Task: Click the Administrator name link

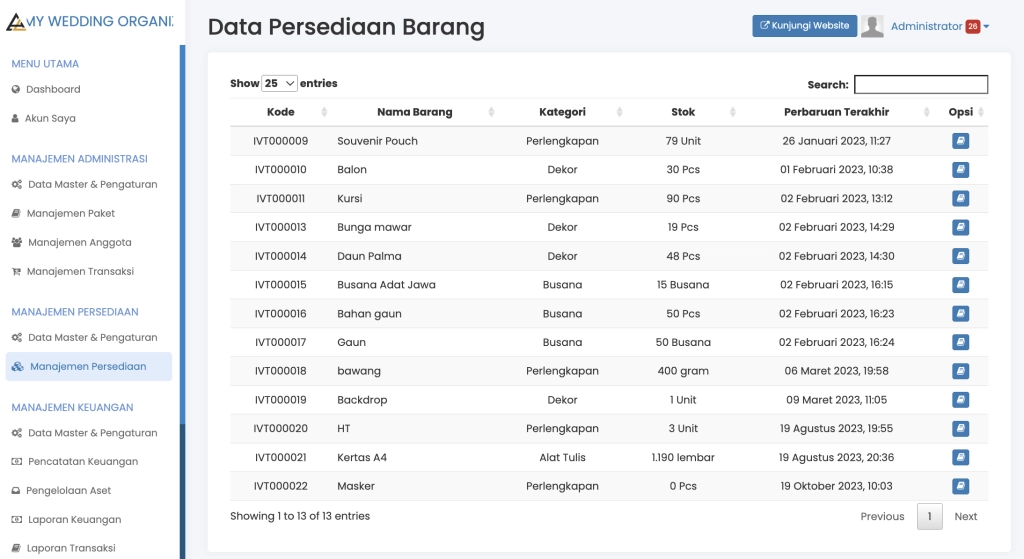Action: [x=926, y=27]
